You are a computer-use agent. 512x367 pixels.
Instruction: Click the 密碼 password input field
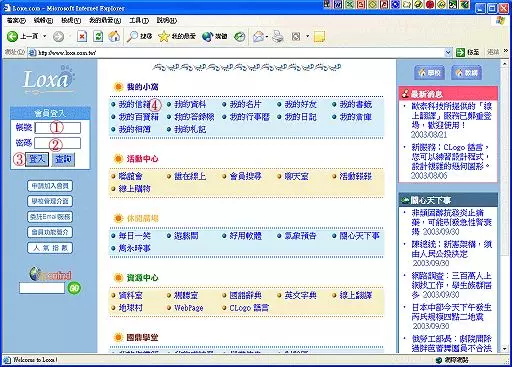pyautogui.click(x=58, y=143)
